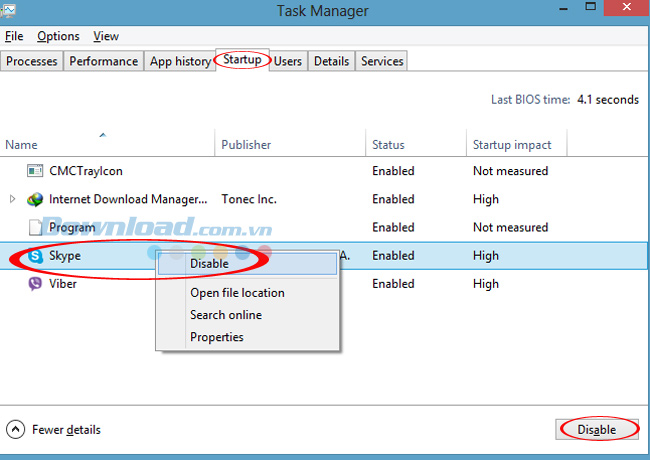The width and height of the screenshot is (650, 460).
Task: Collapse view with Fewer details arrow icon
Action: click(x=15, y=430)
